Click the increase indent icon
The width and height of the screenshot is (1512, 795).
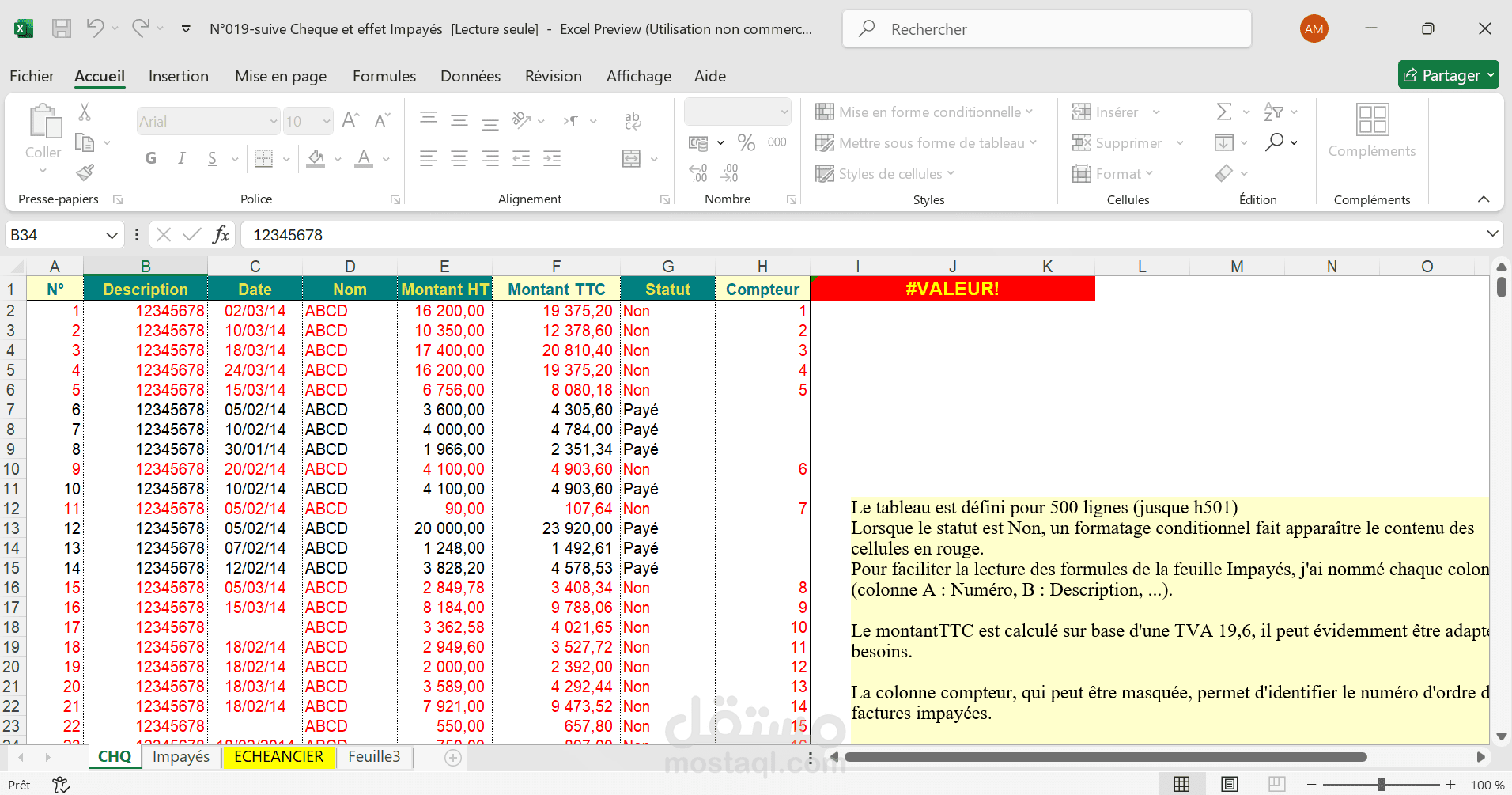coord(552,158)
